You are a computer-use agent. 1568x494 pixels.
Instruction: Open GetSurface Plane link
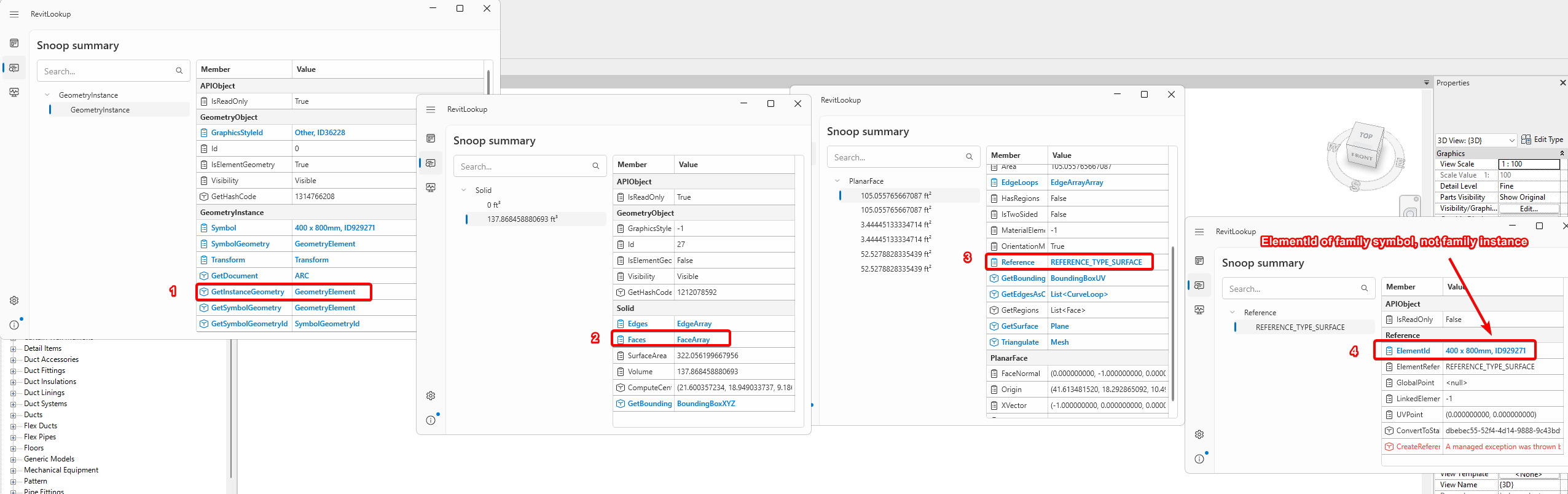click(1059, 326)
